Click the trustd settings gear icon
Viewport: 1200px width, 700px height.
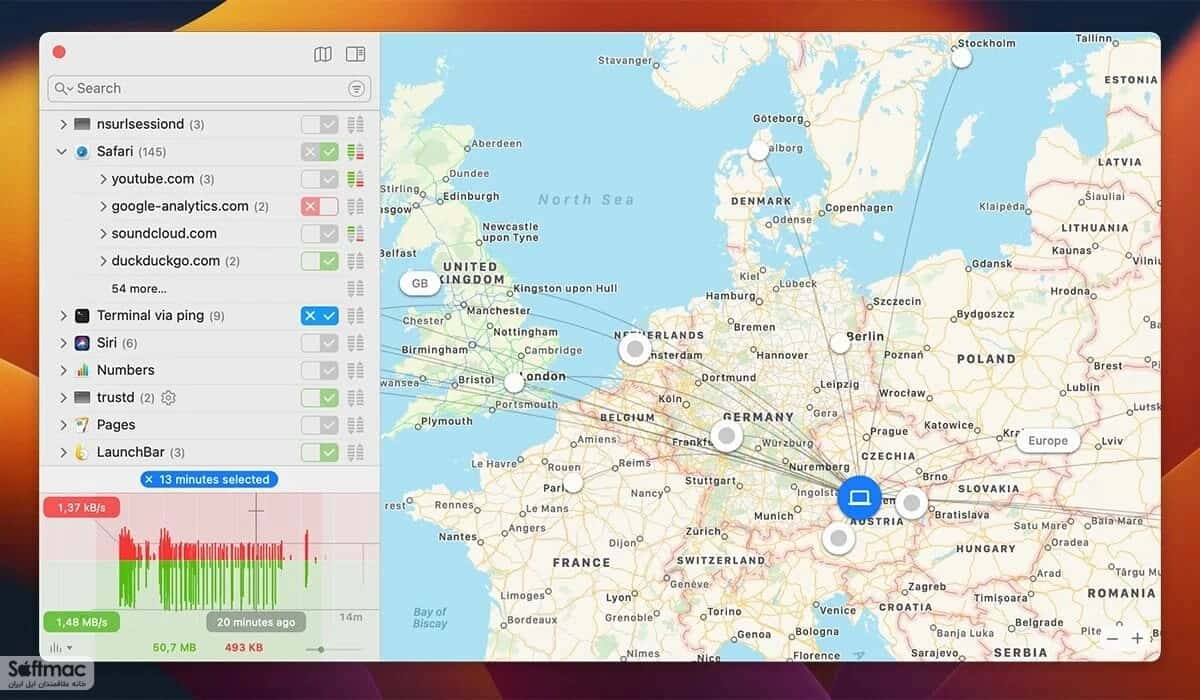168,398
